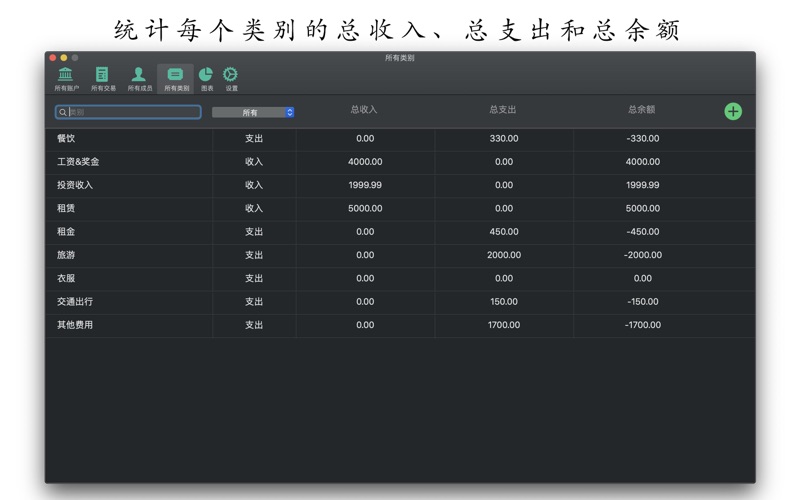Image resolution: width=800 pixels, height=500 pixels.
Task: Open the 设置 settings gear icon
Action: tap(231, 79)
